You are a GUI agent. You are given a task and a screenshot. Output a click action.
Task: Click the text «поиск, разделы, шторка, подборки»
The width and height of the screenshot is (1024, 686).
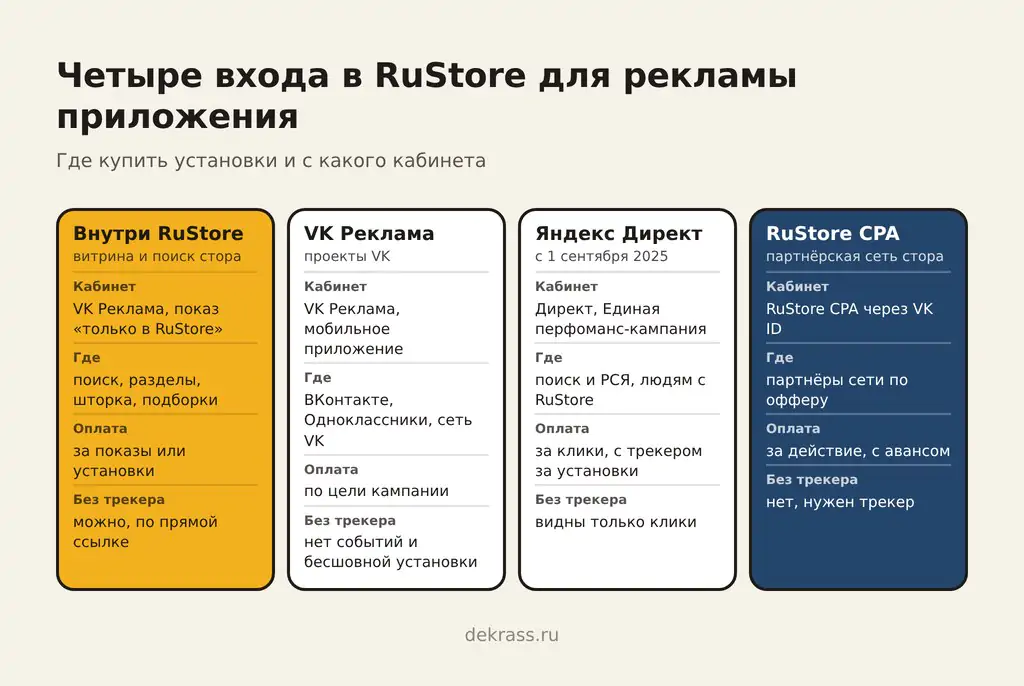click(x=145, y=390)
